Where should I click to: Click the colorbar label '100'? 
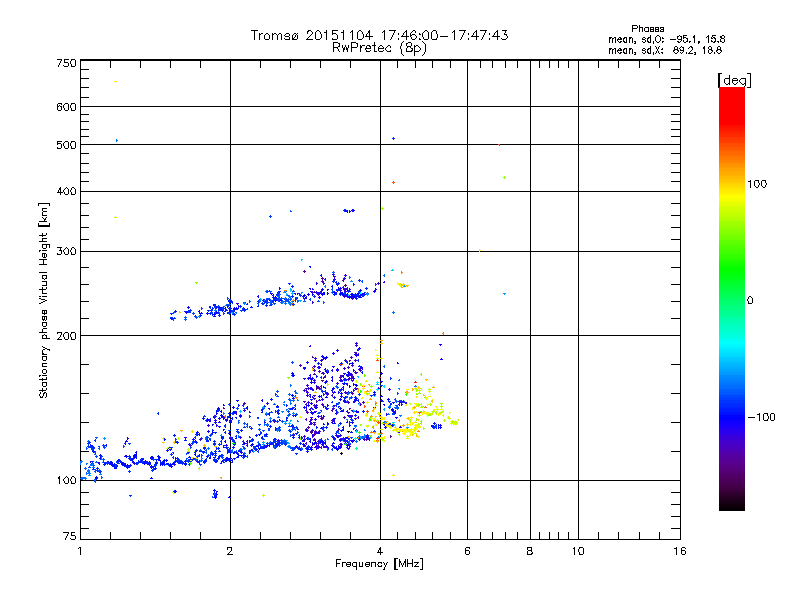[757, 184]
